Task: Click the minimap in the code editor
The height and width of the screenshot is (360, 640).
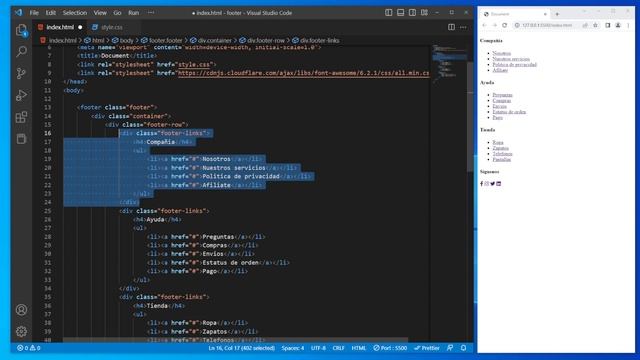Action: click(448, 65)
